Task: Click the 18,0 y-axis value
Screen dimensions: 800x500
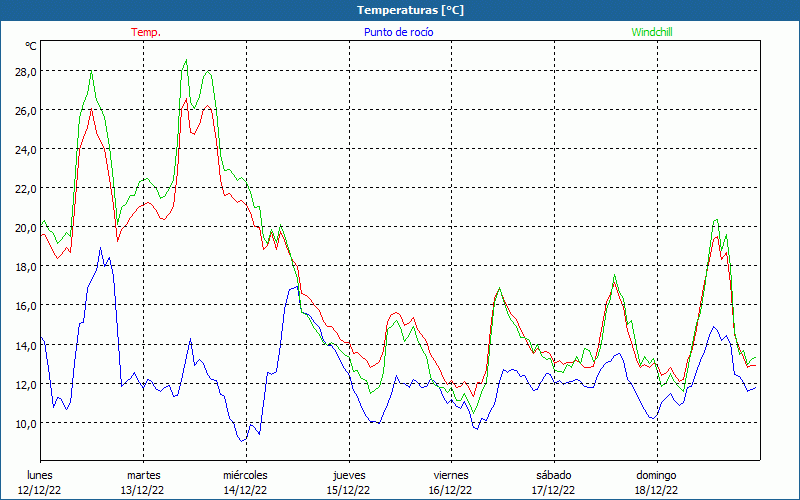Action: [x=26, y=267]
